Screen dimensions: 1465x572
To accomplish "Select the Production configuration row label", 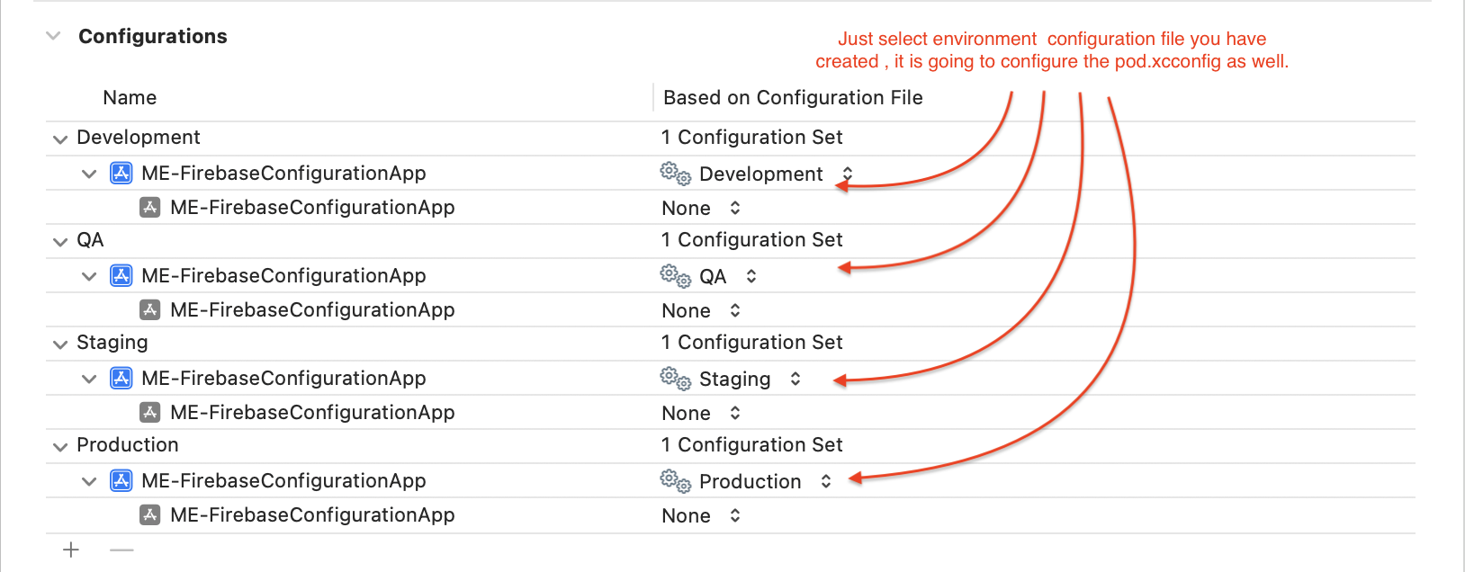I will click(128, 445).
